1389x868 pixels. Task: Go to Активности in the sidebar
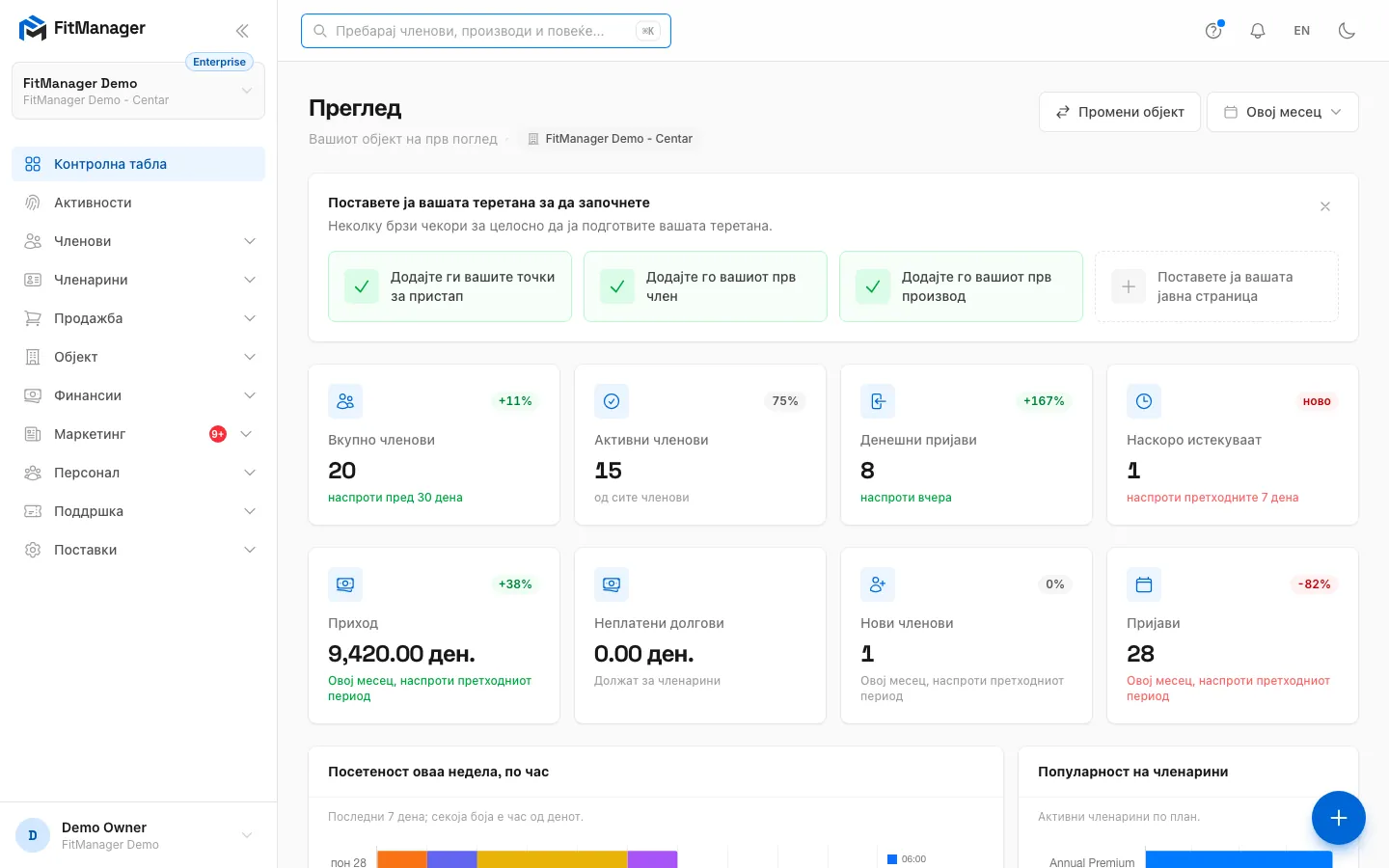139,203
